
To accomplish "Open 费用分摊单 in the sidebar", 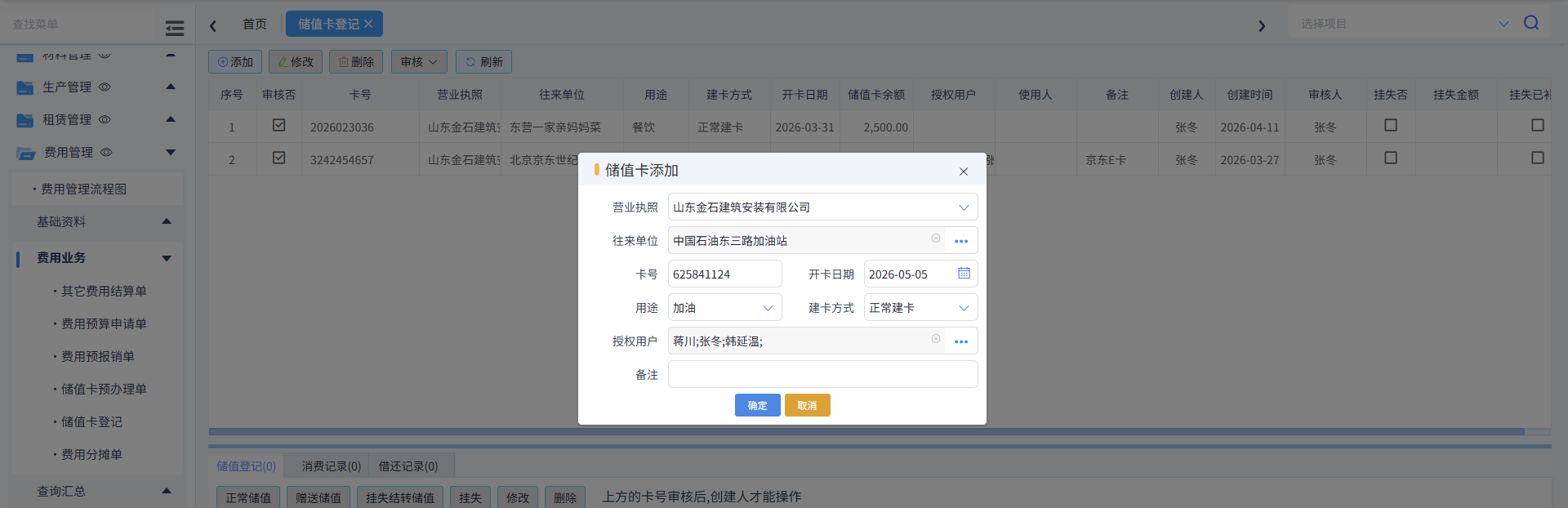I will pyautogui.click(x=91, y=454).
